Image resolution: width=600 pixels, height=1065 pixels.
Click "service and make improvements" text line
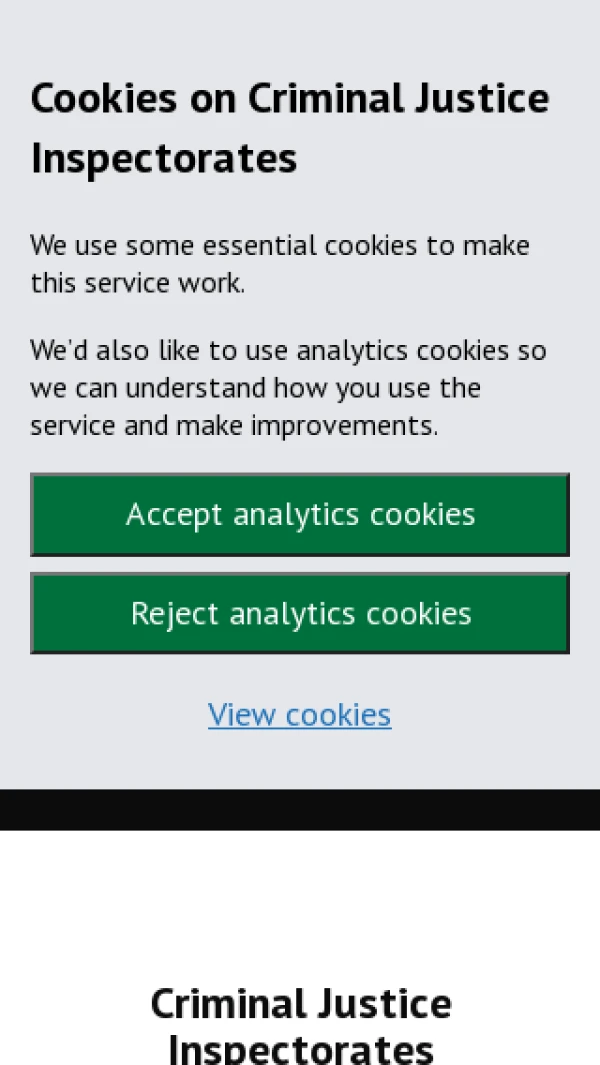coord(234,426)
